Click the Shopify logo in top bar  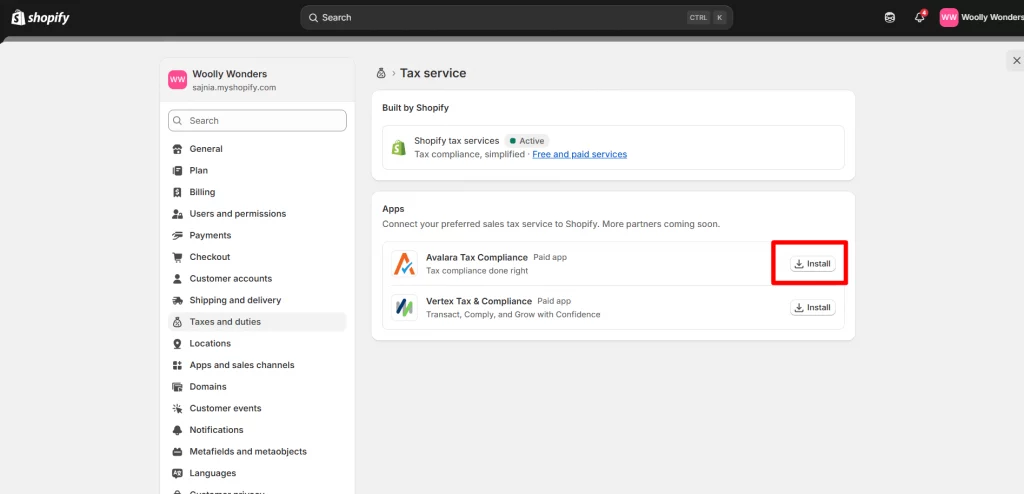tap(40, 18)
